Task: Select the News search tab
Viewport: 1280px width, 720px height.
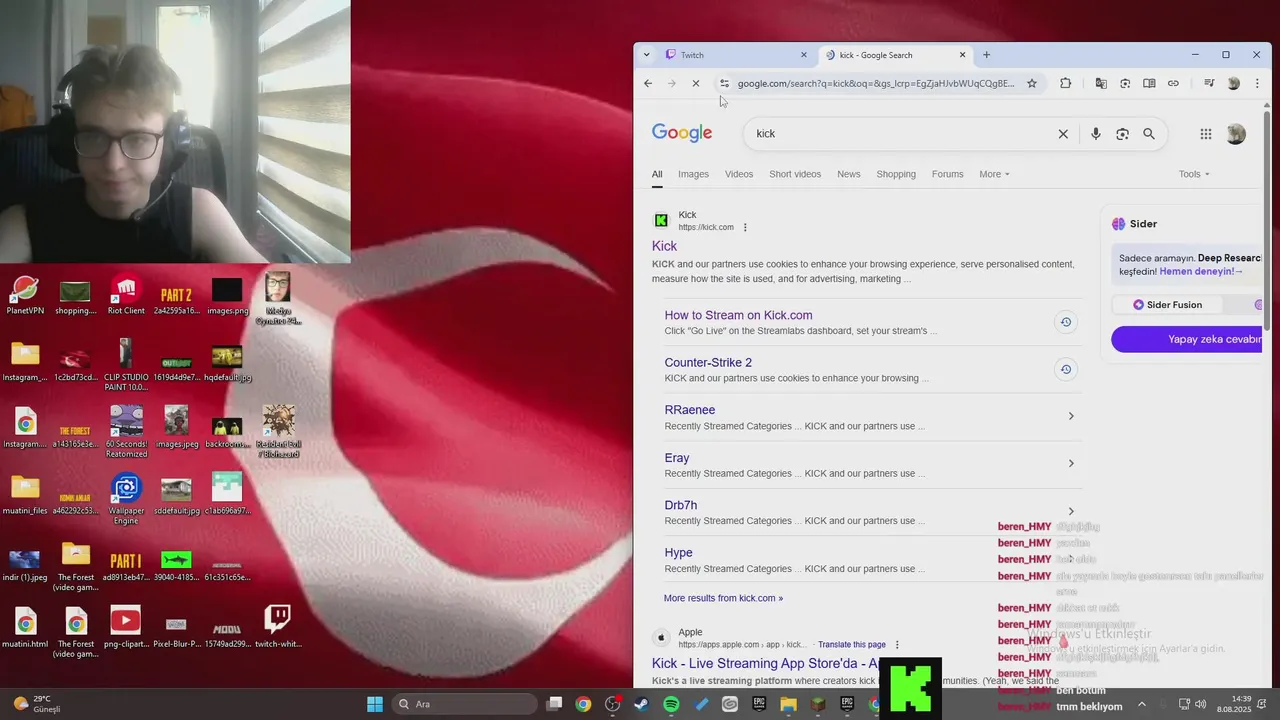Action: 849,174
